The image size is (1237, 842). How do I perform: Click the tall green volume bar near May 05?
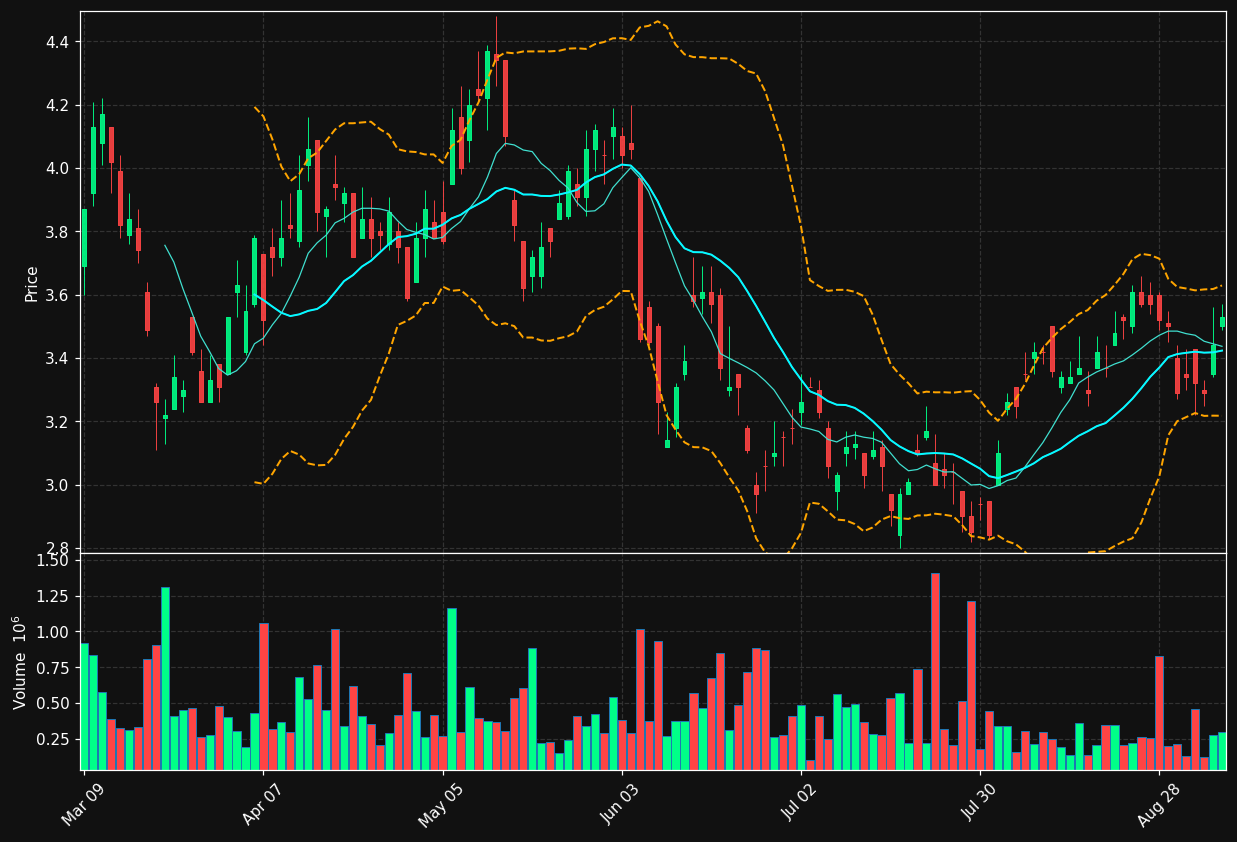point(452,689)
